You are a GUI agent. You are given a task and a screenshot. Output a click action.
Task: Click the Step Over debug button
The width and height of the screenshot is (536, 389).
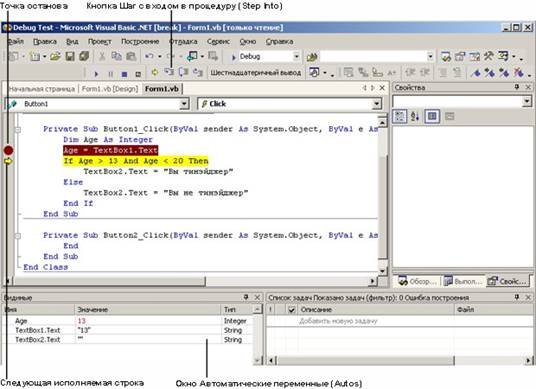184,72
